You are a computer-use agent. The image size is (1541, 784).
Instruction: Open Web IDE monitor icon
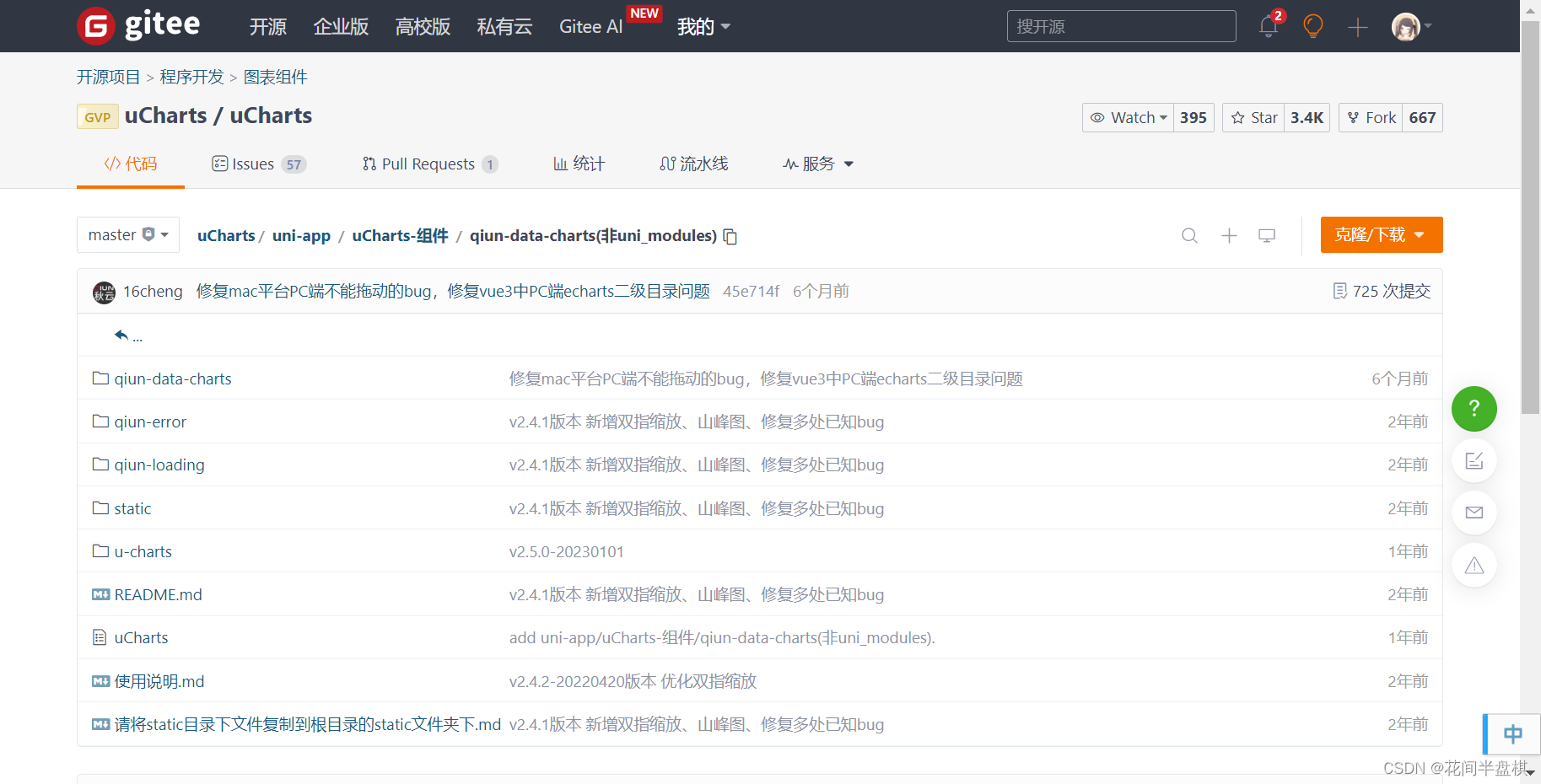1267,235
